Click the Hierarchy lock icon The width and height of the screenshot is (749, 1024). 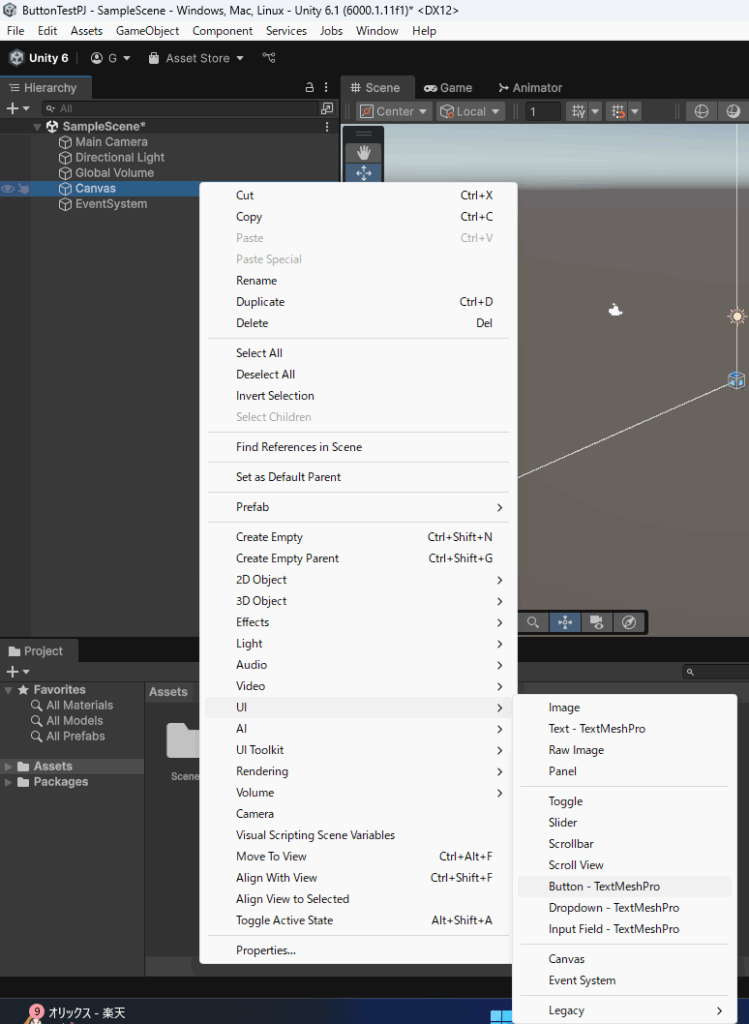[x=310, y=88]
